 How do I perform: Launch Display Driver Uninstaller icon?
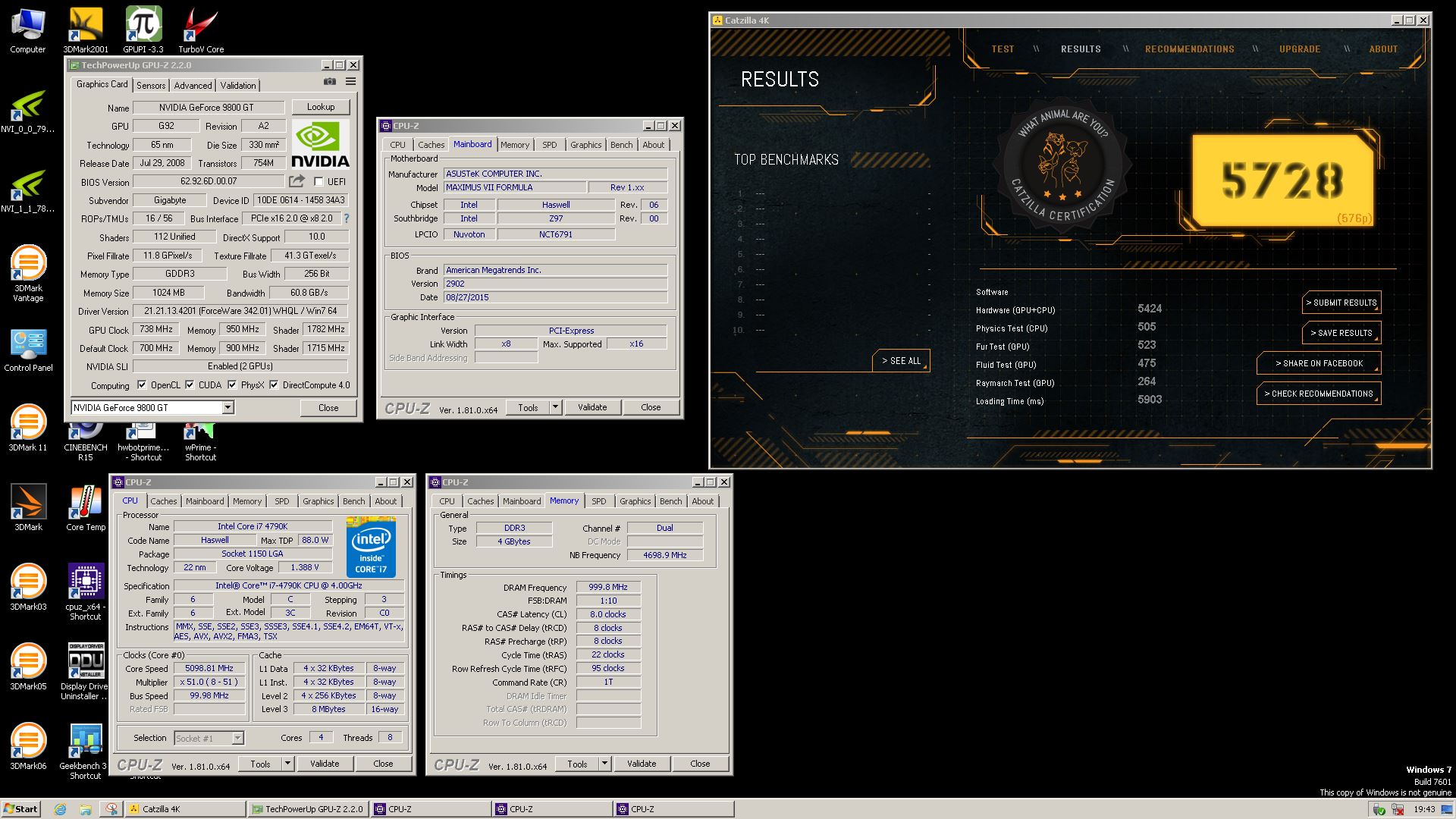tap(85, 672)
